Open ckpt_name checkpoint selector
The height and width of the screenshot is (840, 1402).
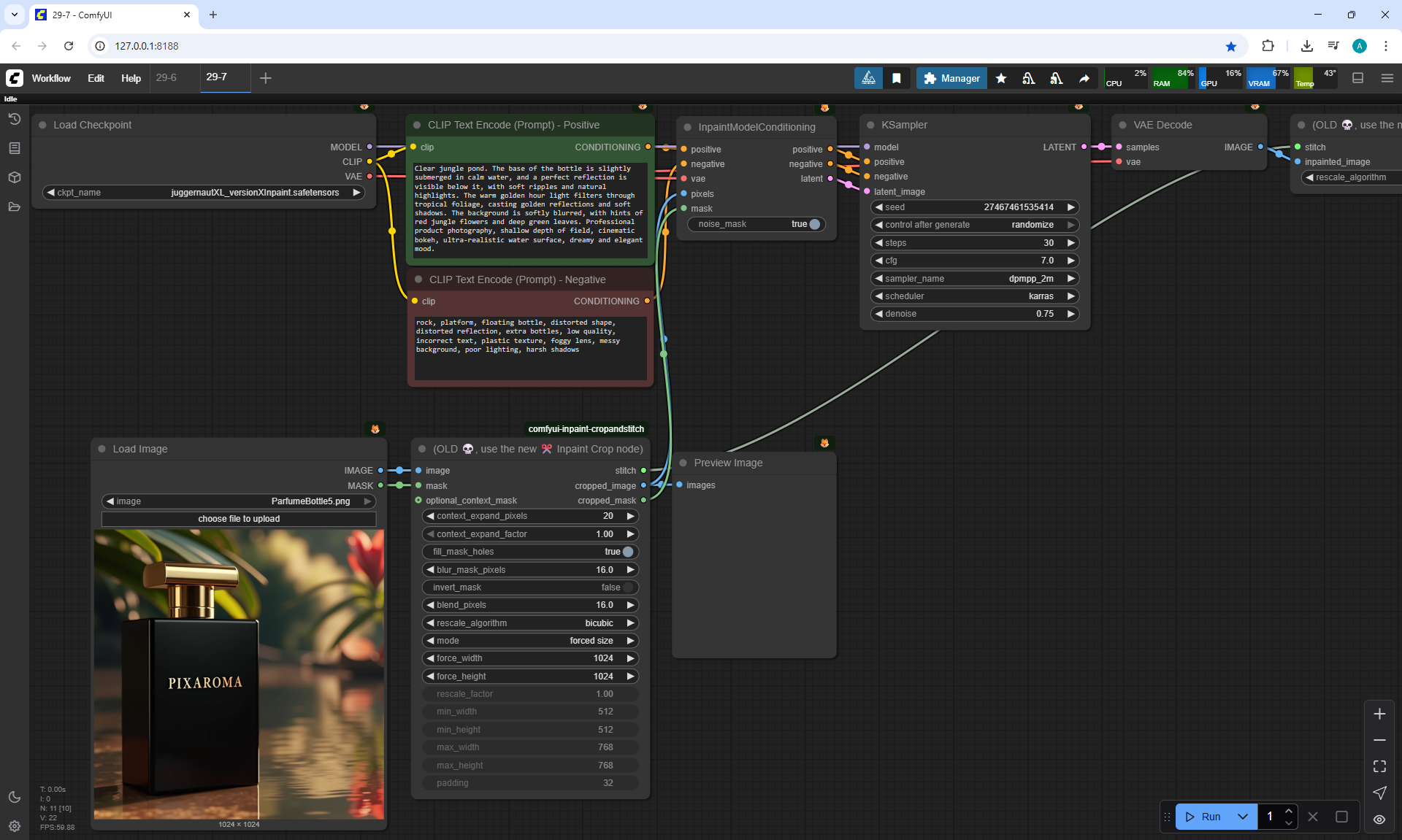pyautogui.click(x=203, y=193)
